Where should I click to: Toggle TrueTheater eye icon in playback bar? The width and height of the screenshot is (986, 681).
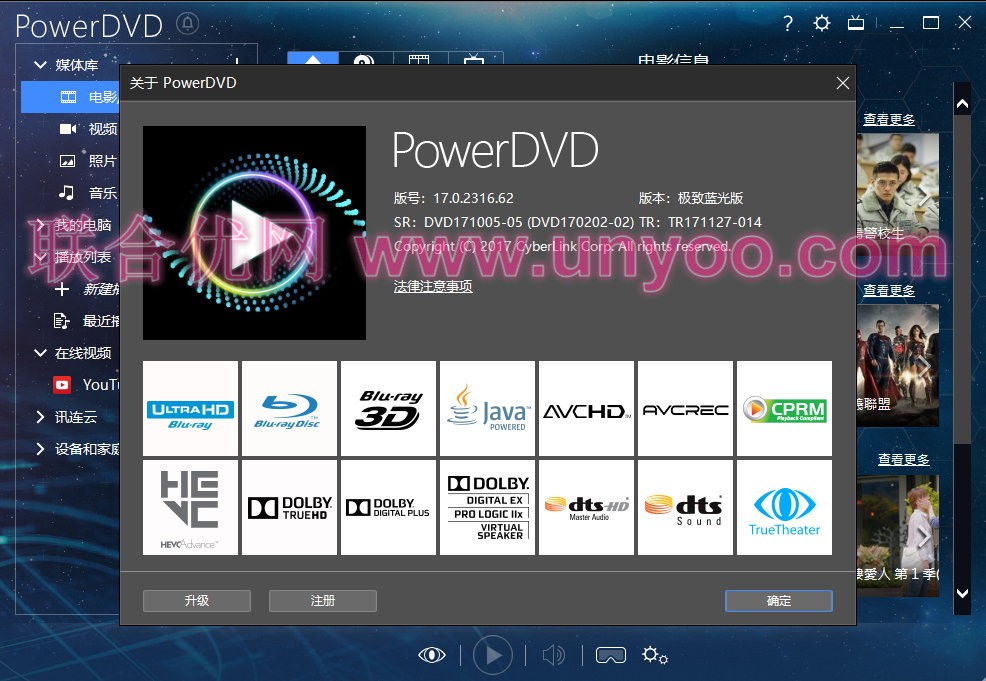(432, 655)
